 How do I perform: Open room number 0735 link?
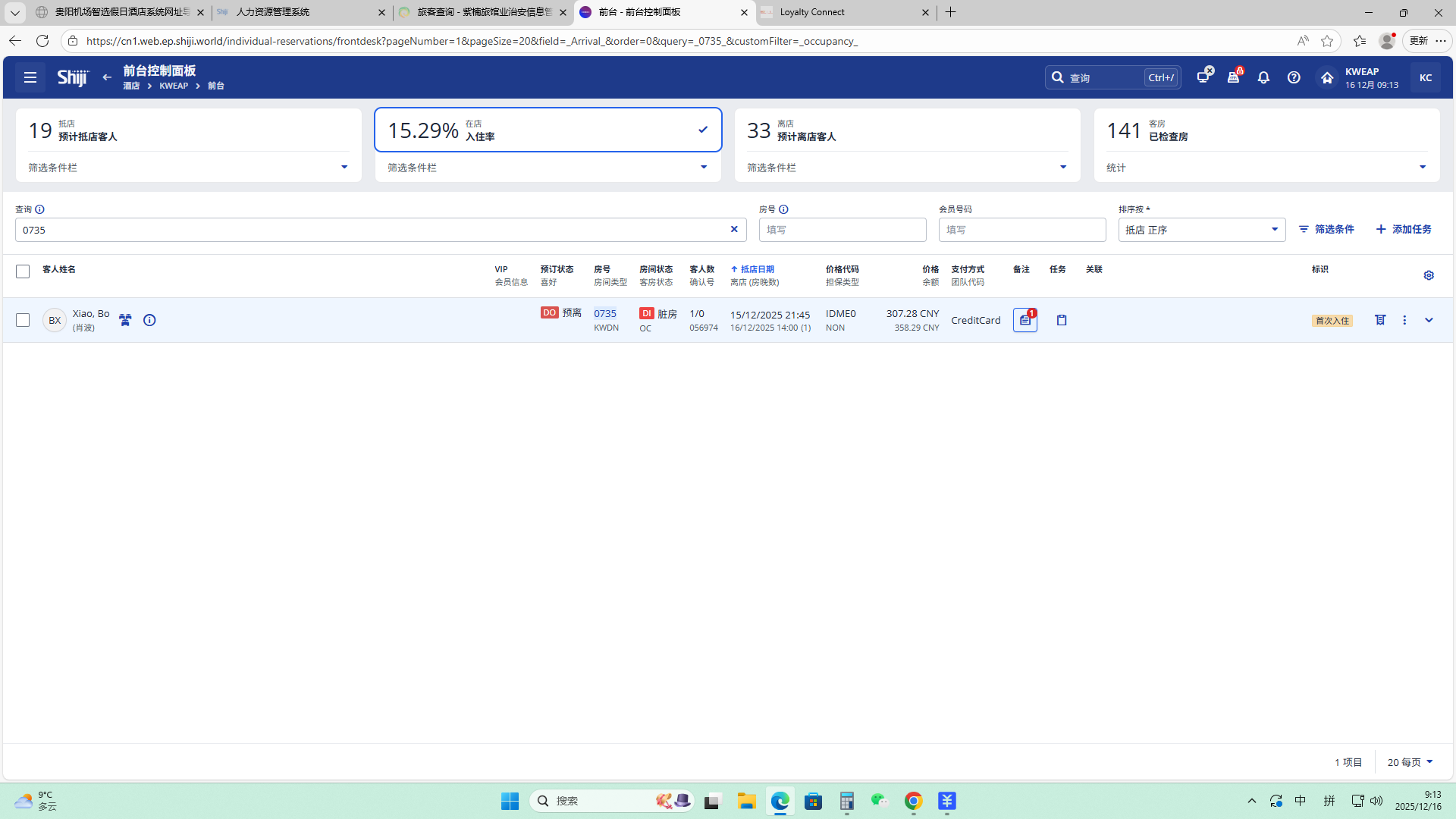(x=605, y=313)
